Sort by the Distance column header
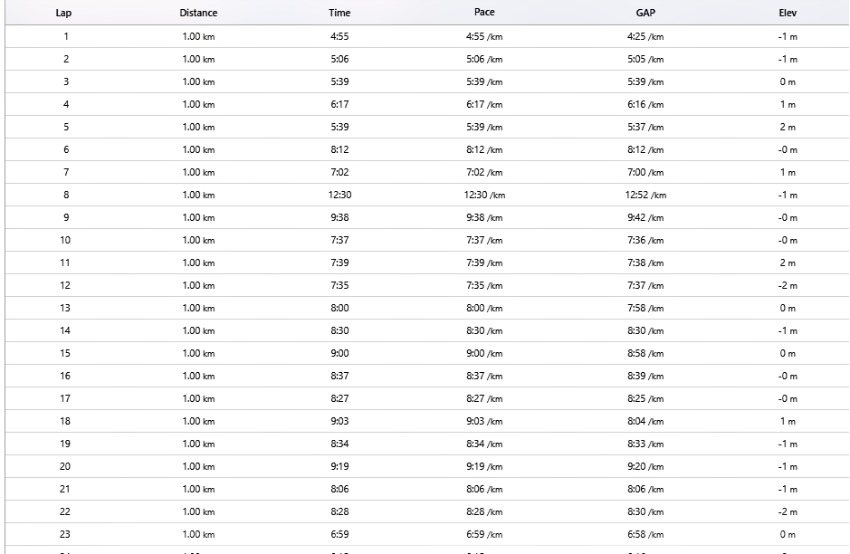The image size is (850, 554). point(198,13)
